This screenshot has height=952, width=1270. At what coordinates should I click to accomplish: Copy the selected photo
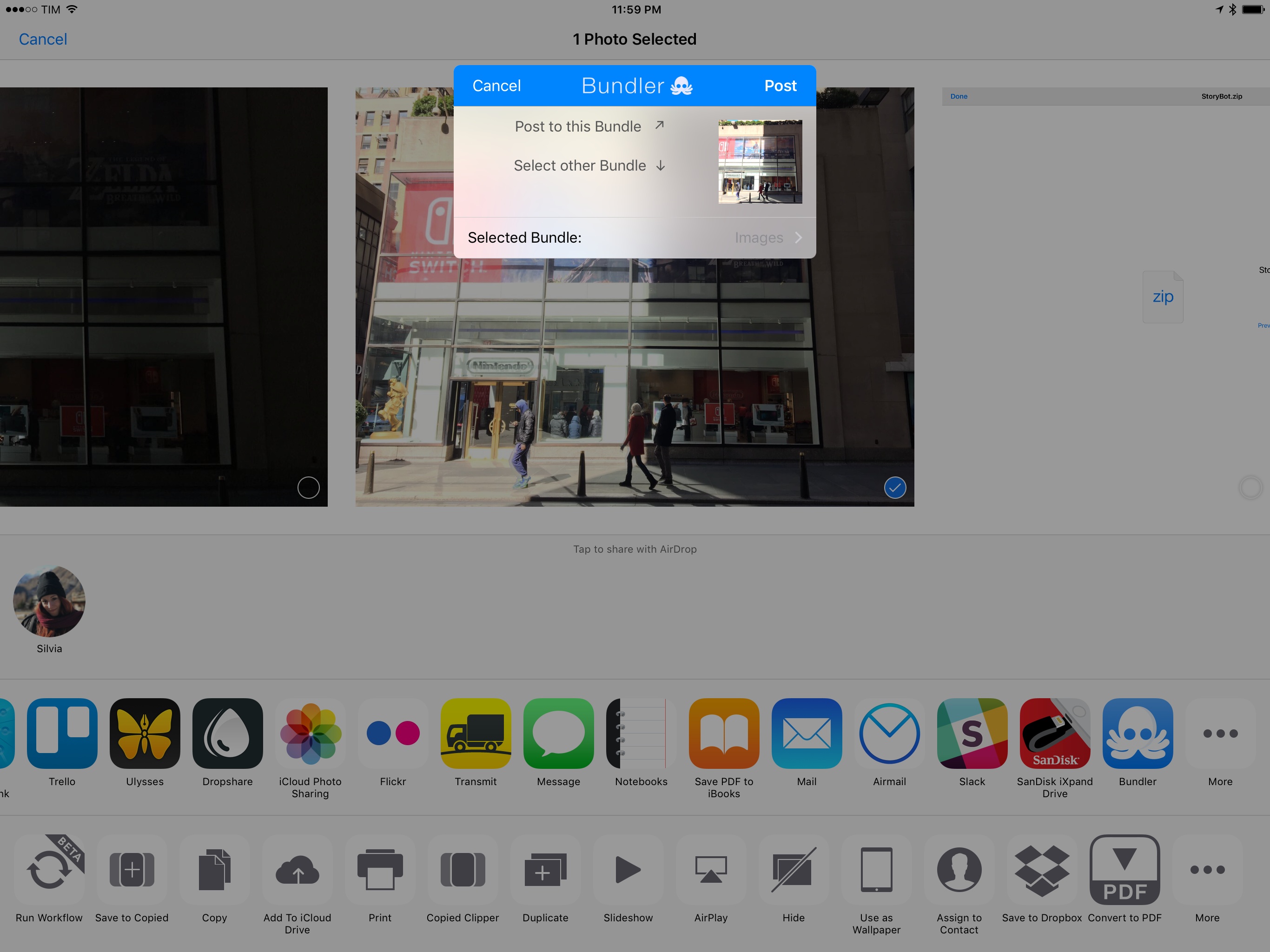(x=215, y=869)
